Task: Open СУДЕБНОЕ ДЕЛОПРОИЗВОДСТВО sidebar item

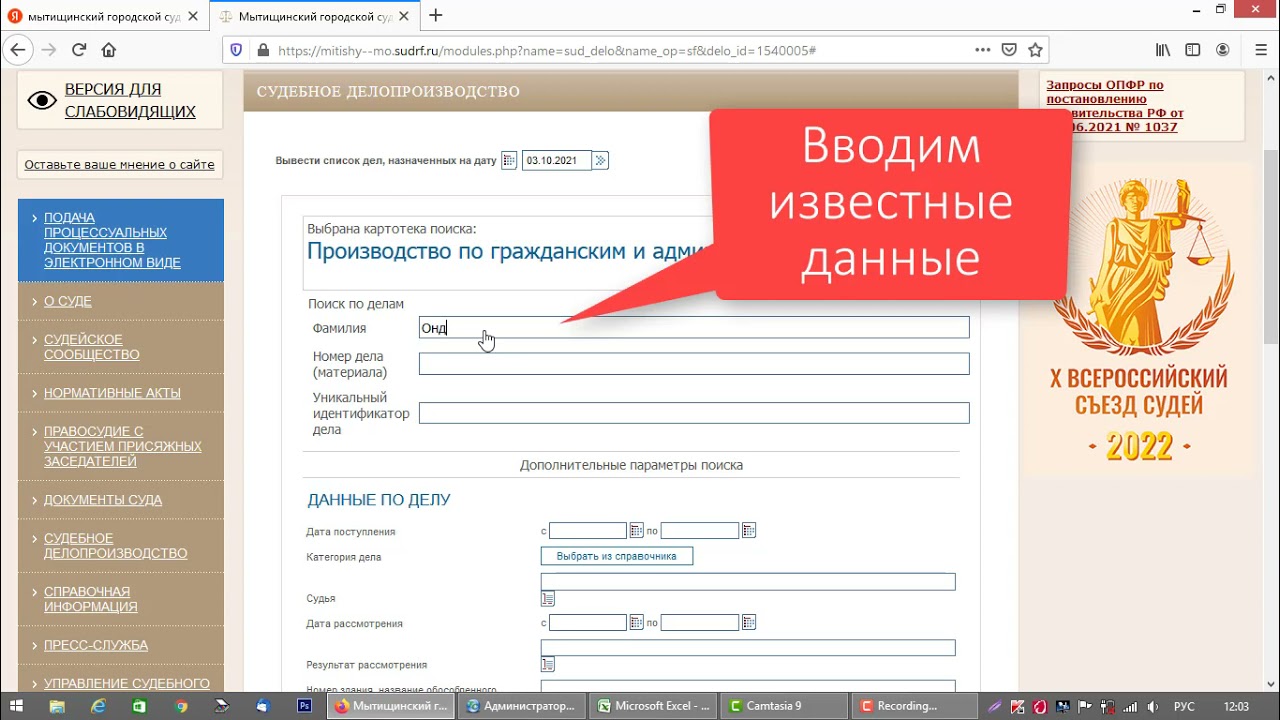Action: (116, 546)
